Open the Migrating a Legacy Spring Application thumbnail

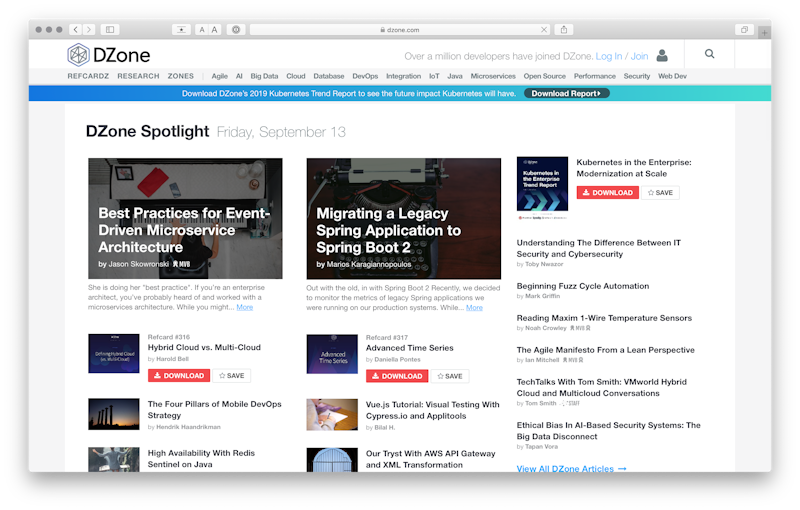point(403,218)
